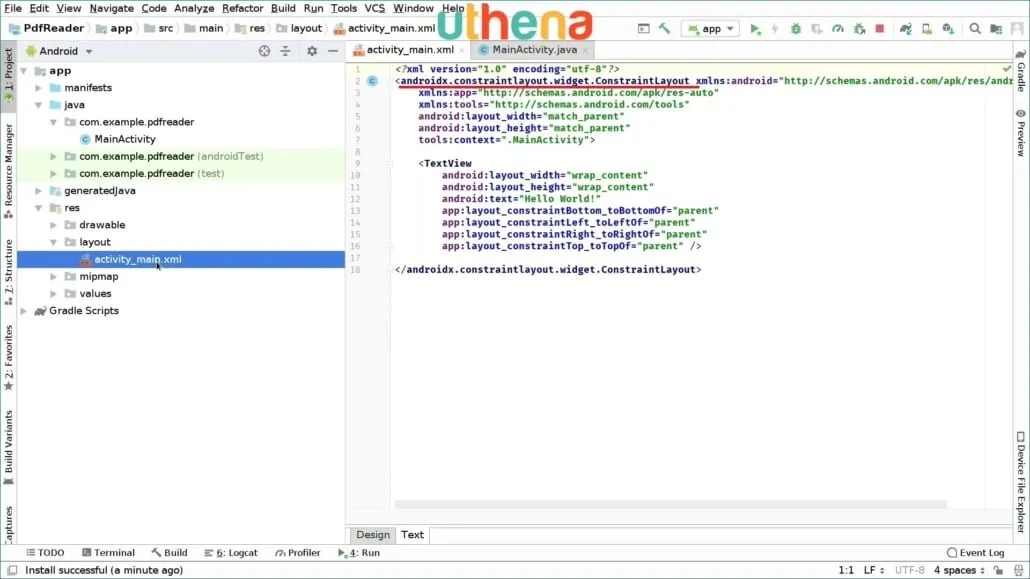Image resolution: width=1030 pixels, height=579 pixels.
Task: Click the tool windows icon in status bar corner
Action: (x=12, y=570)
